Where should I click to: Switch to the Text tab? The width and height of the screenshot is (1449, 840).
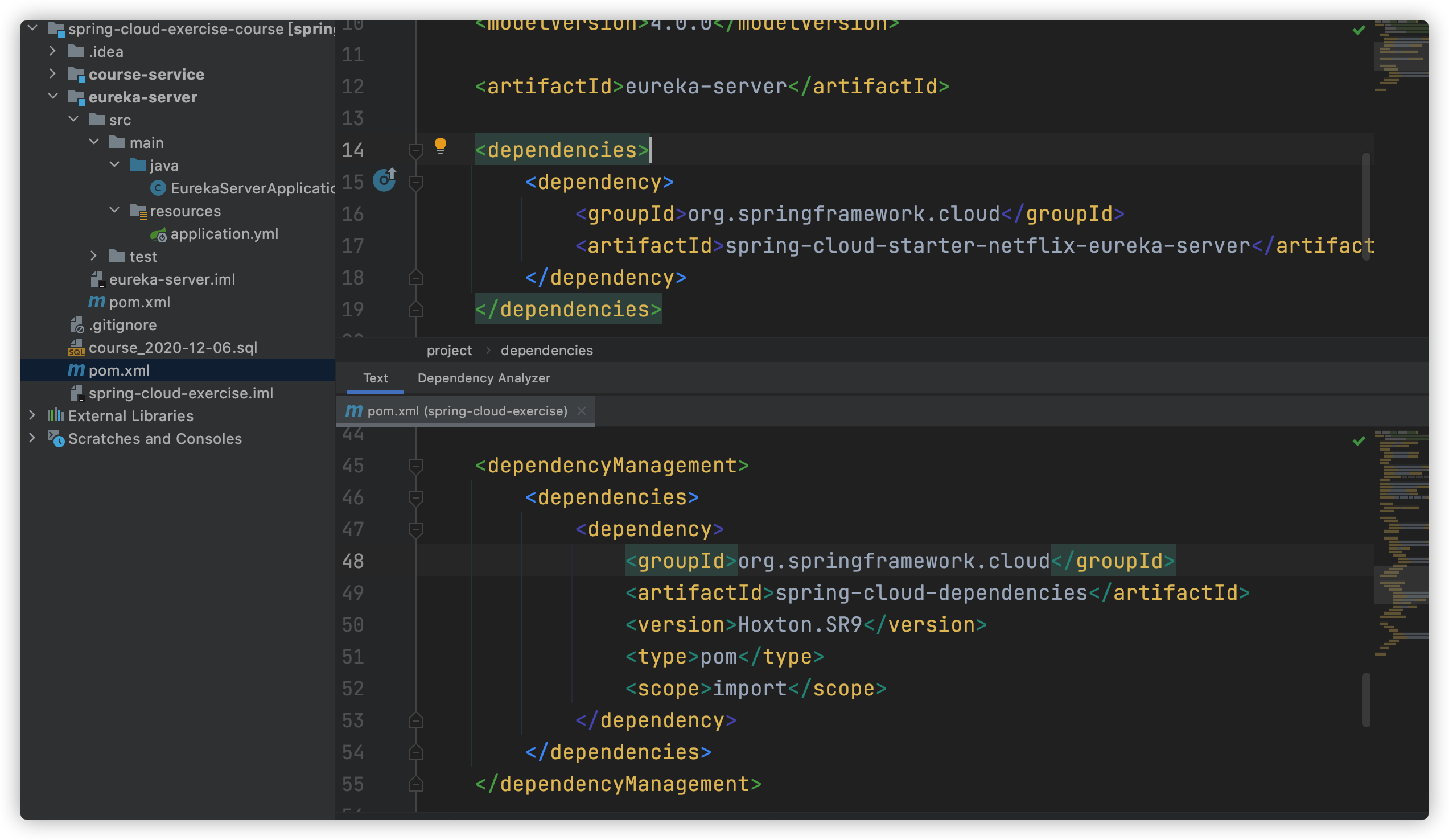(376, 378)
